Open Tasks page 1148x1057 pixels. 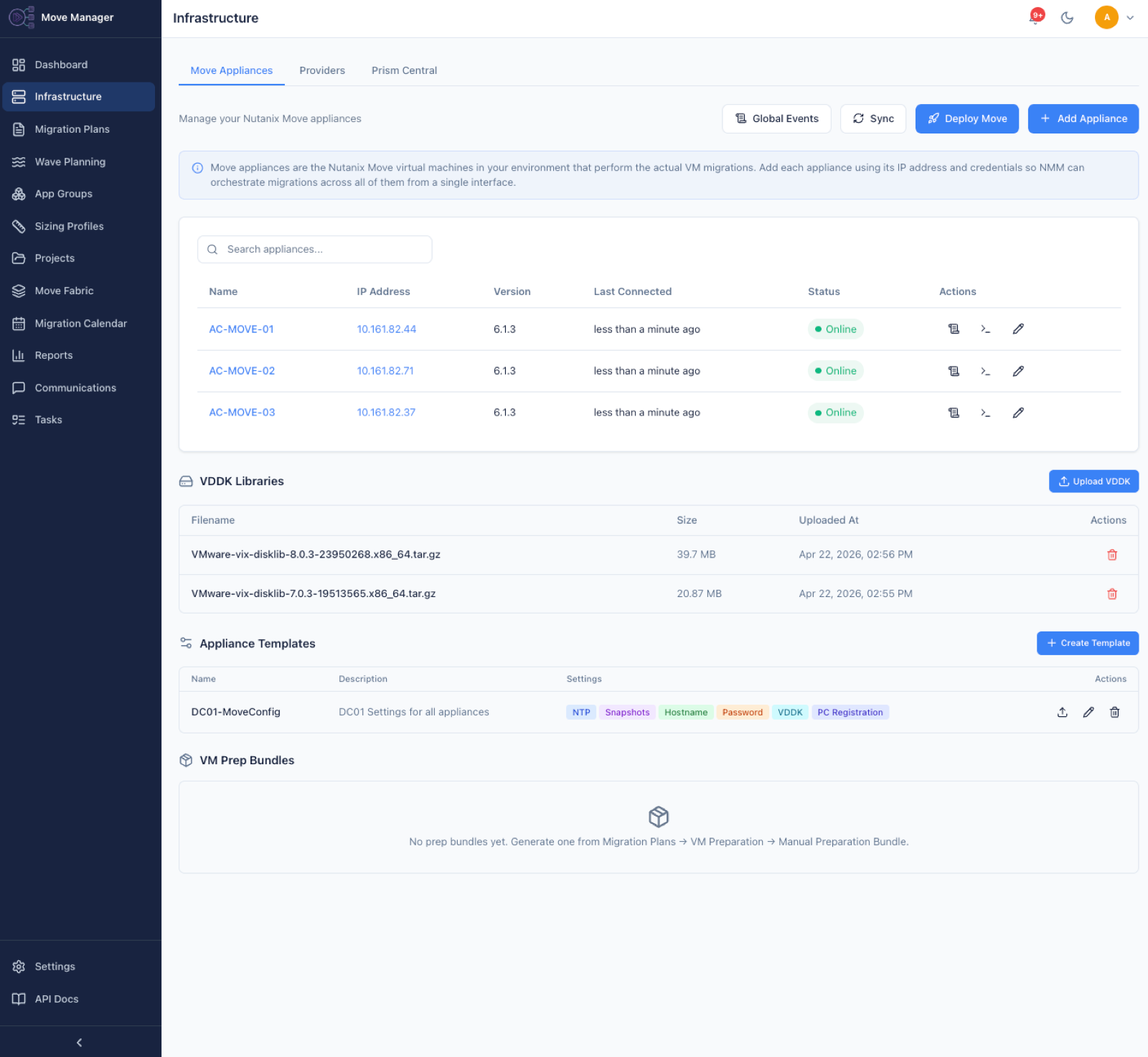[x=79, y=420]
